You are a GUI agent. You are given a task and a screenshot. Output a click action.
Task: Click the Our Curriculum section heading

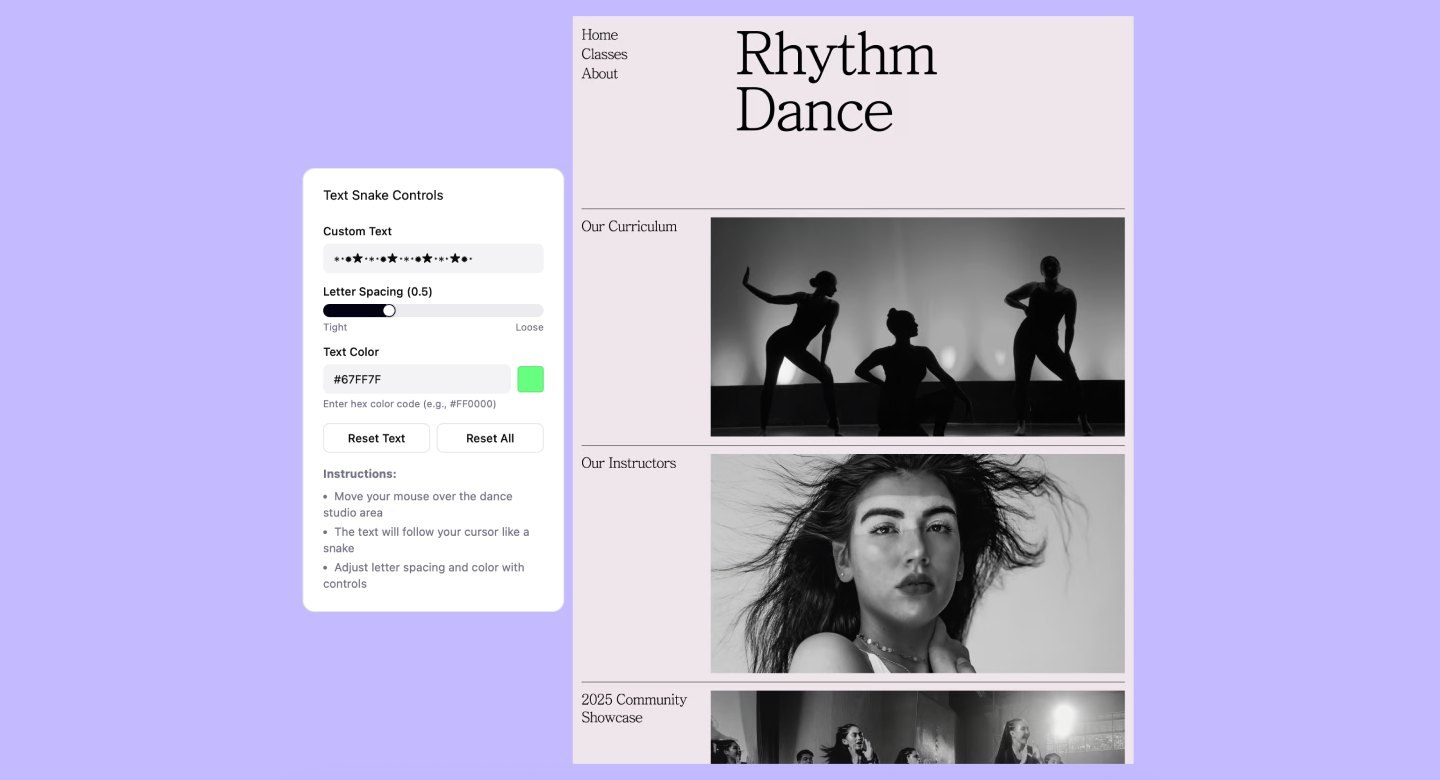(630, 226)
